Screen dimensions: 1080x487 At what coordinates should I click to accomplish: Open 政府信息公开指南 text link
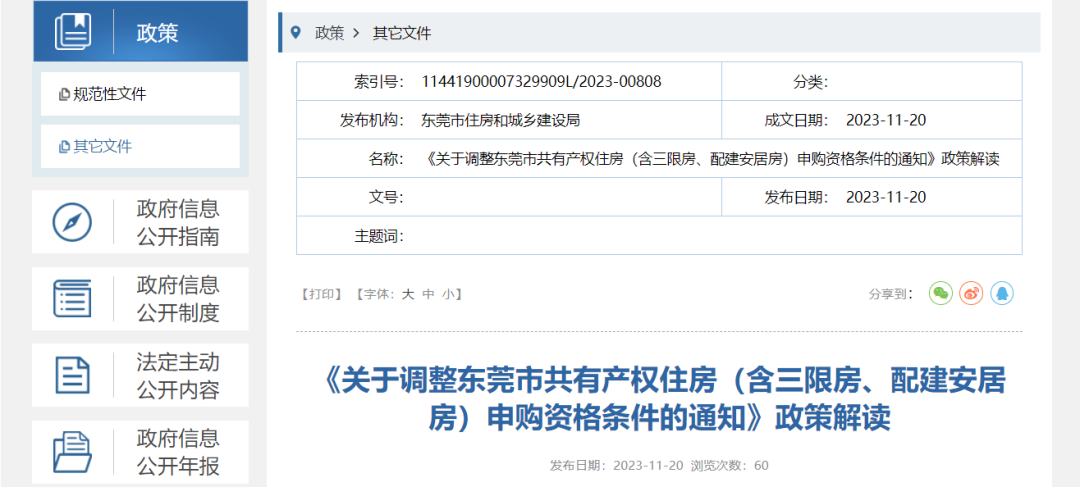pyautogui.click(x=178, y=222)
